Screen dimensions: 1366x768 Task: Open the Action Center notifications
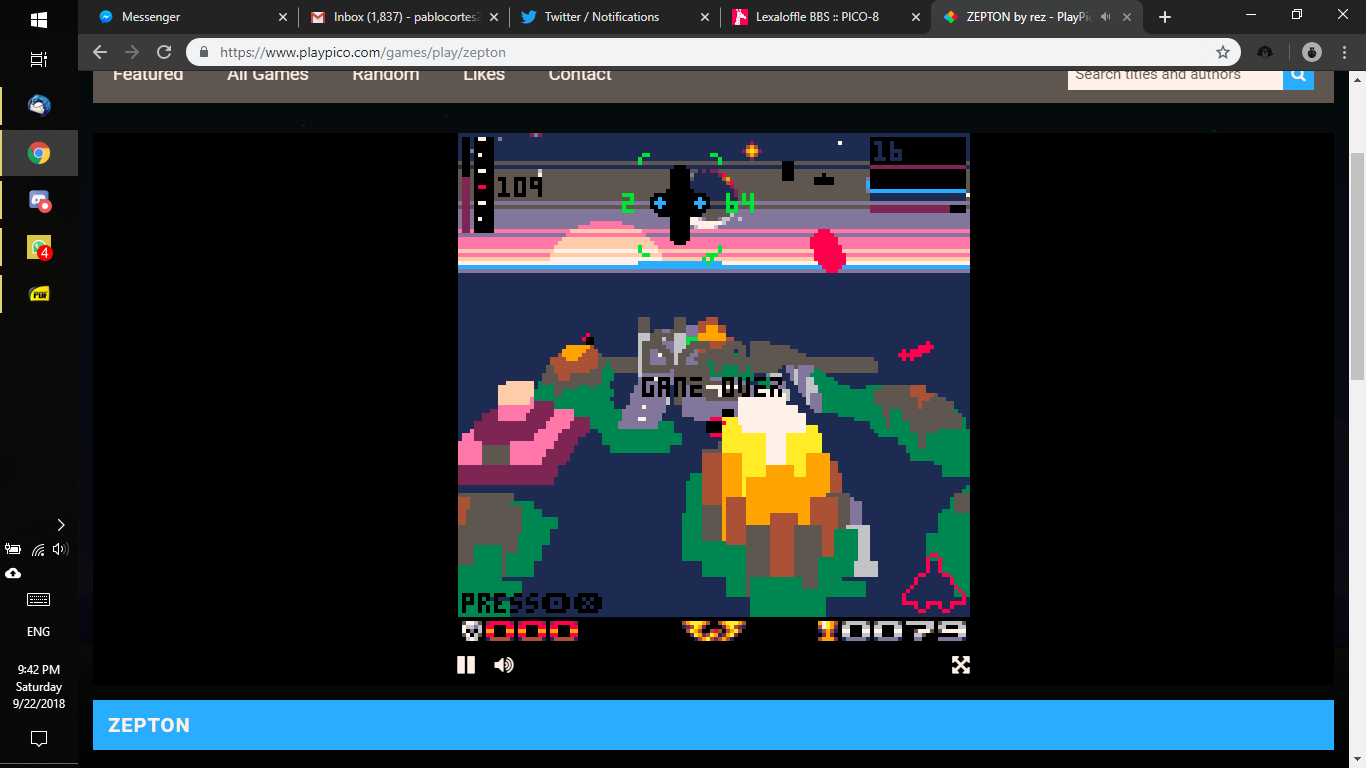[39, 740]
